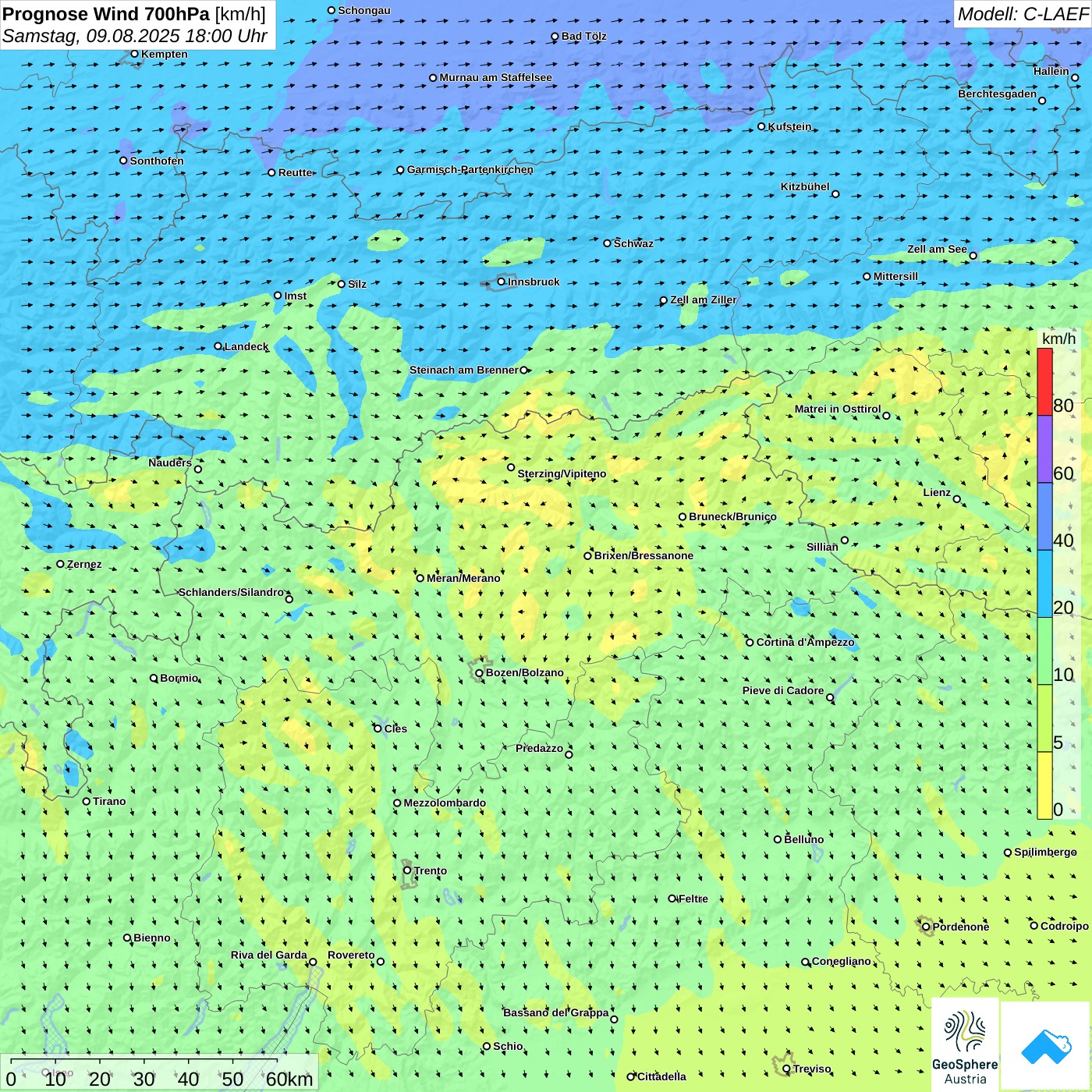
Task: Click the 'Schwaz' label
Action: [x=633, y=243]
